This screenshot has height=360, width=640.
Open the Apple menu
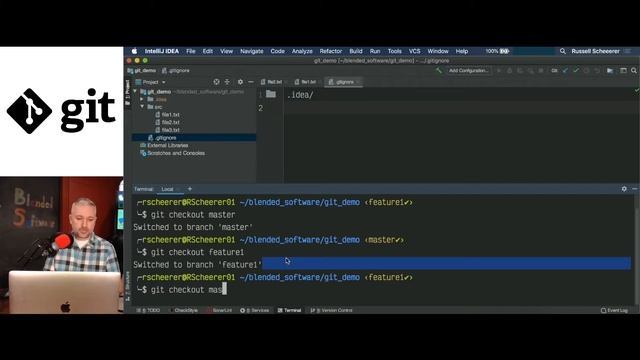pos(134,51)
